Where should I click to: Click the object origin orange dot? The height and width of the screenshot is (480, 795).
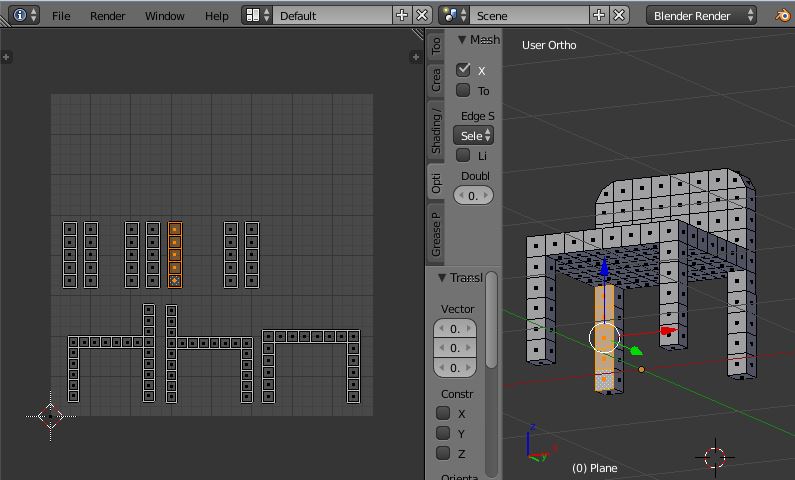pyautogui.click(x=641, y=370)
